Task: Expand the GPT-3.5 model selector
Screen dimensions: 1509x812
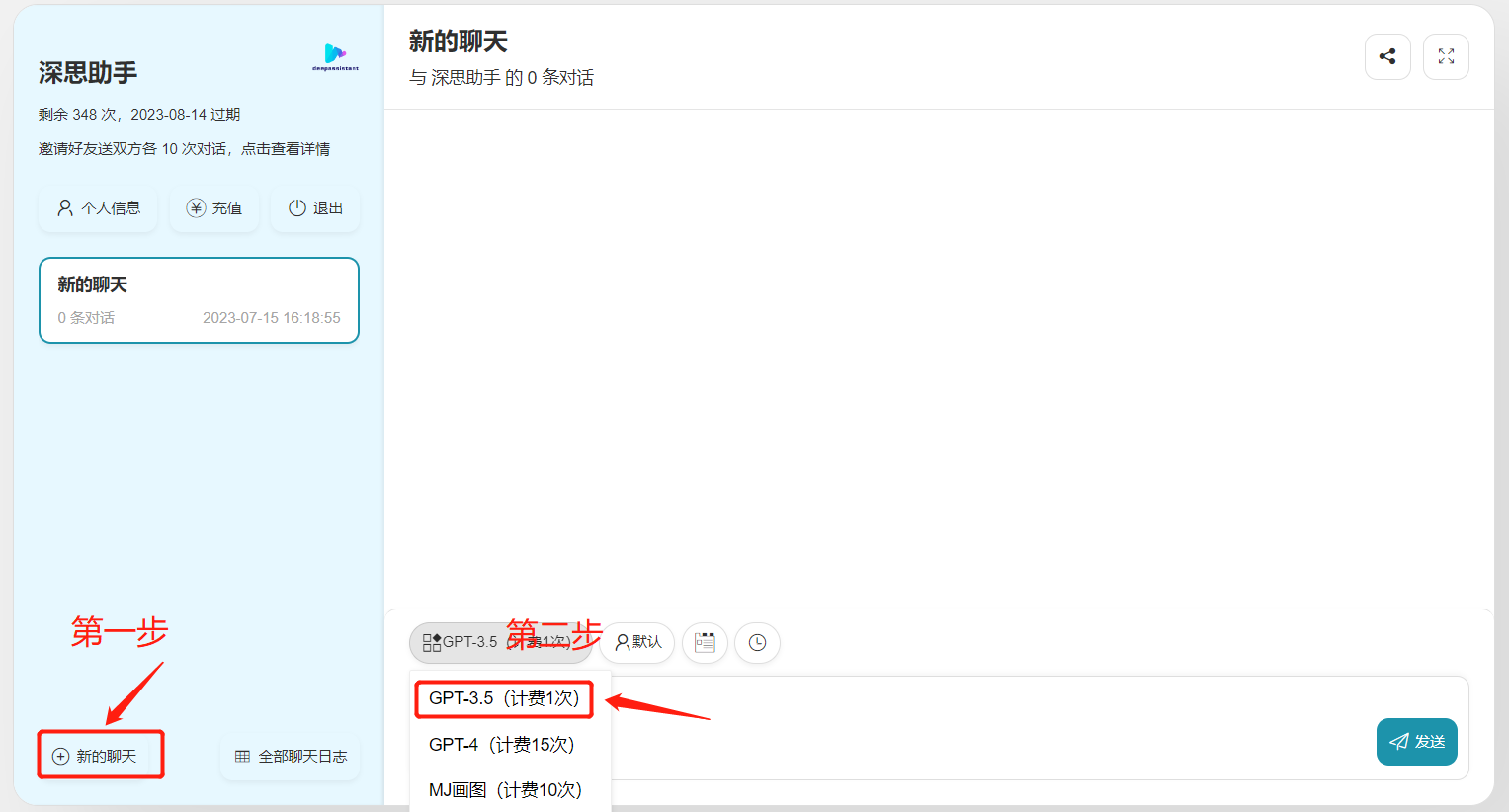Action: [x=500, y=643]
